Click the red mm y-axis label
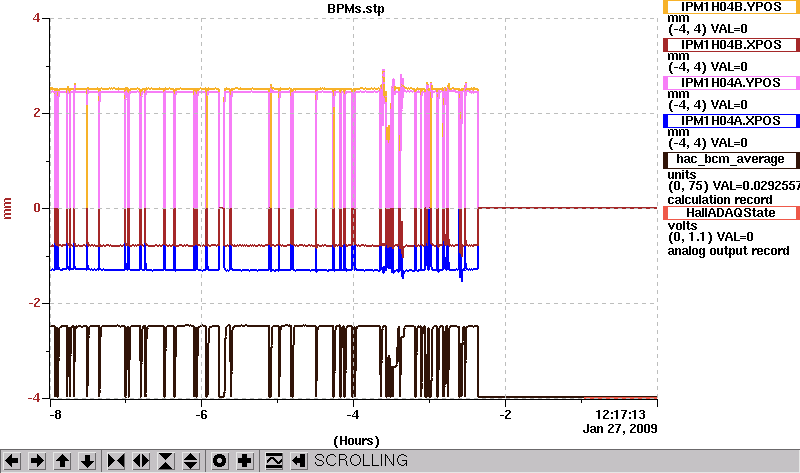 click(7, 208)
